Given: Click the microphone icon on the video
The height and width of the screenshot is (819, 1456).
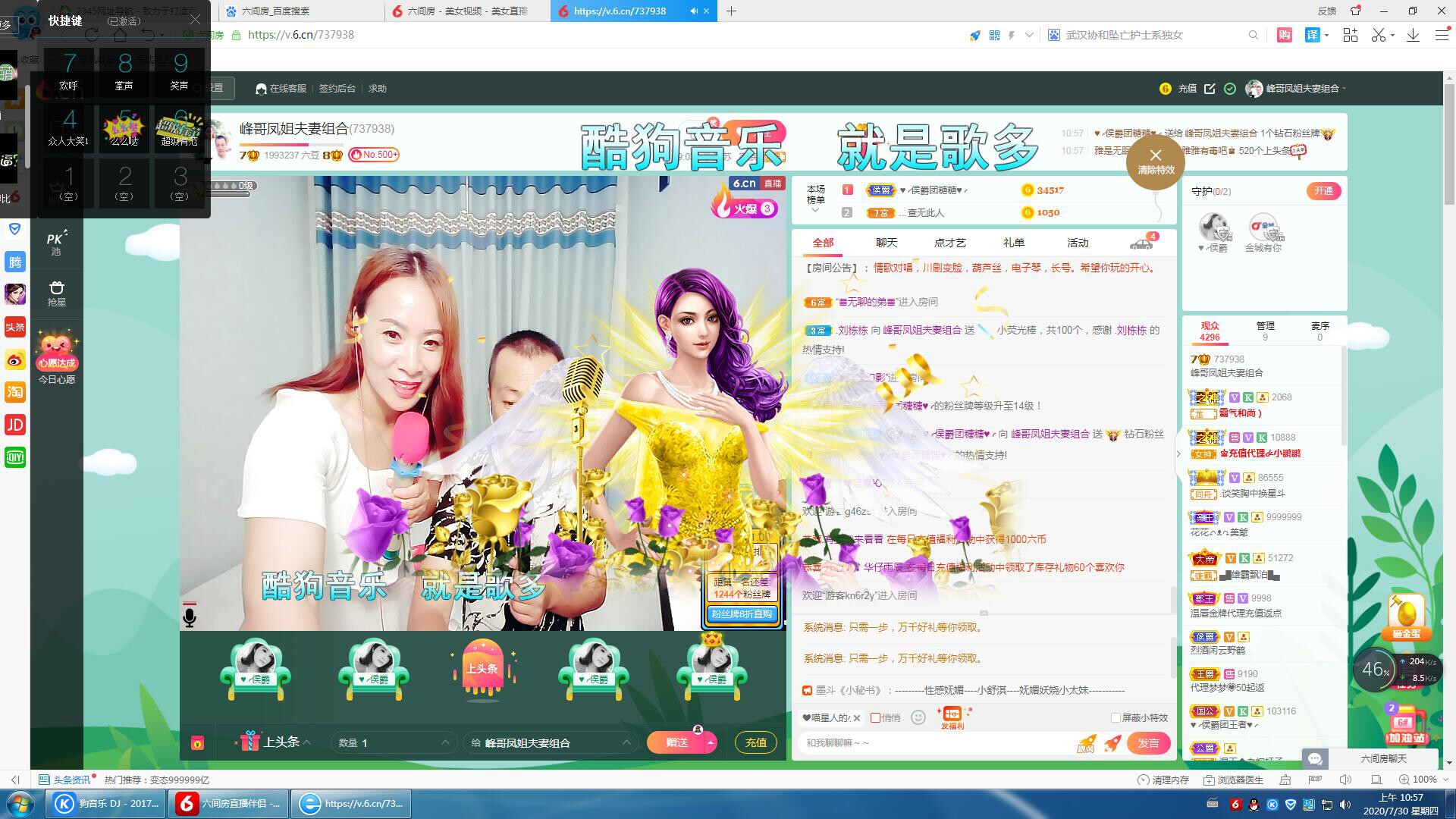Looking at the screenshot, I should (x=190, y=616).
